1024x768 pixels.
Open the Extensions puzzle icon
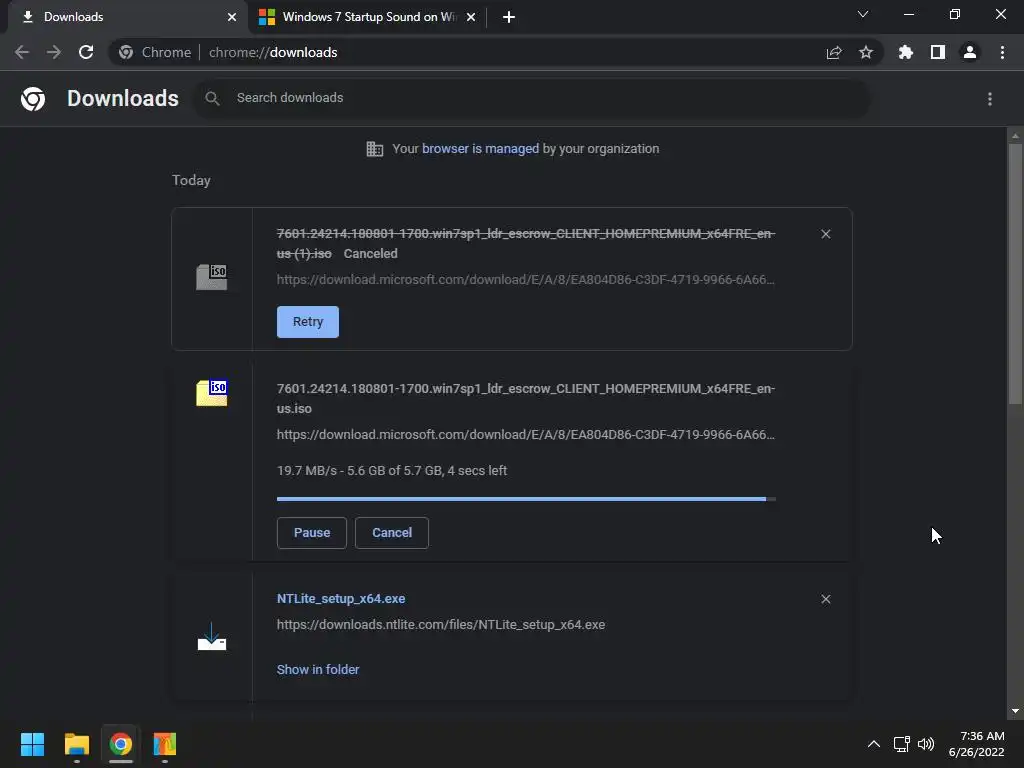click(905, 52)
